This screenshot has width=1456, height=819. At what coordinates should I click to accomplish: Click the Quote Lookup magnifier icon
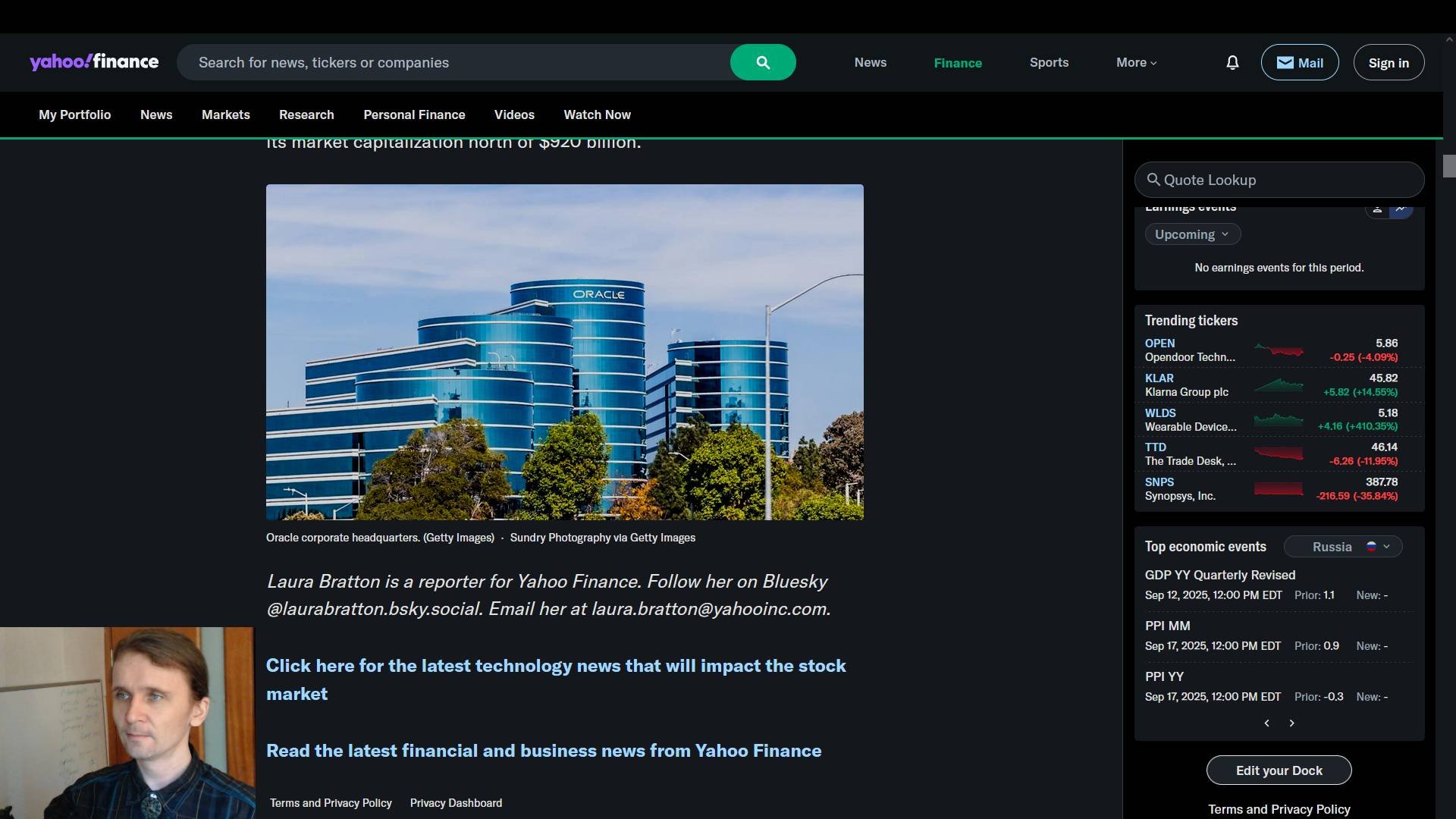click(1153, 180)
